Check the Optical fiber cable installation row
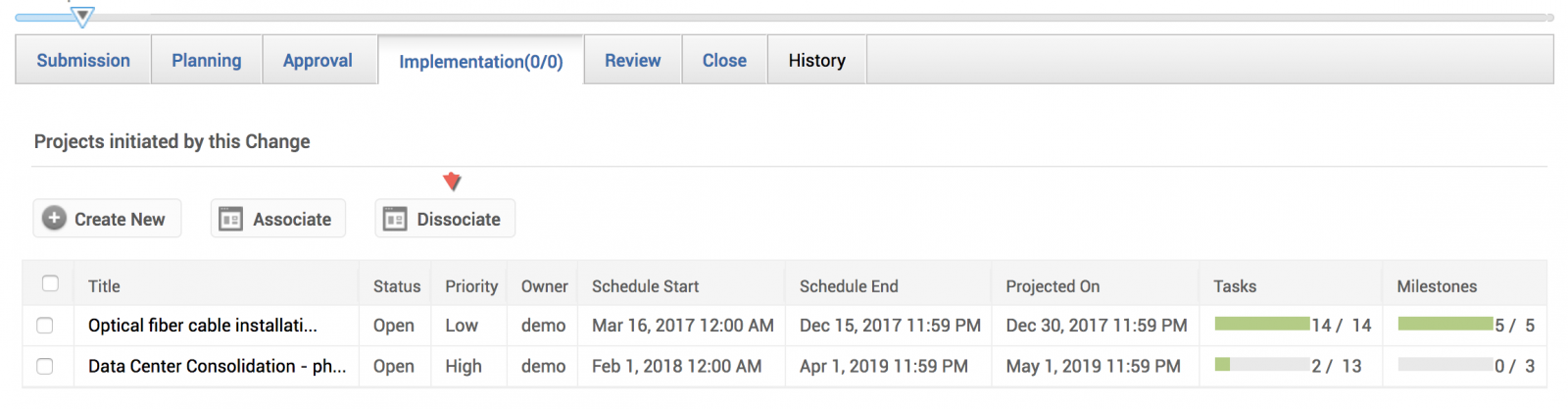 pyautogui.click(x=44, y=325)
